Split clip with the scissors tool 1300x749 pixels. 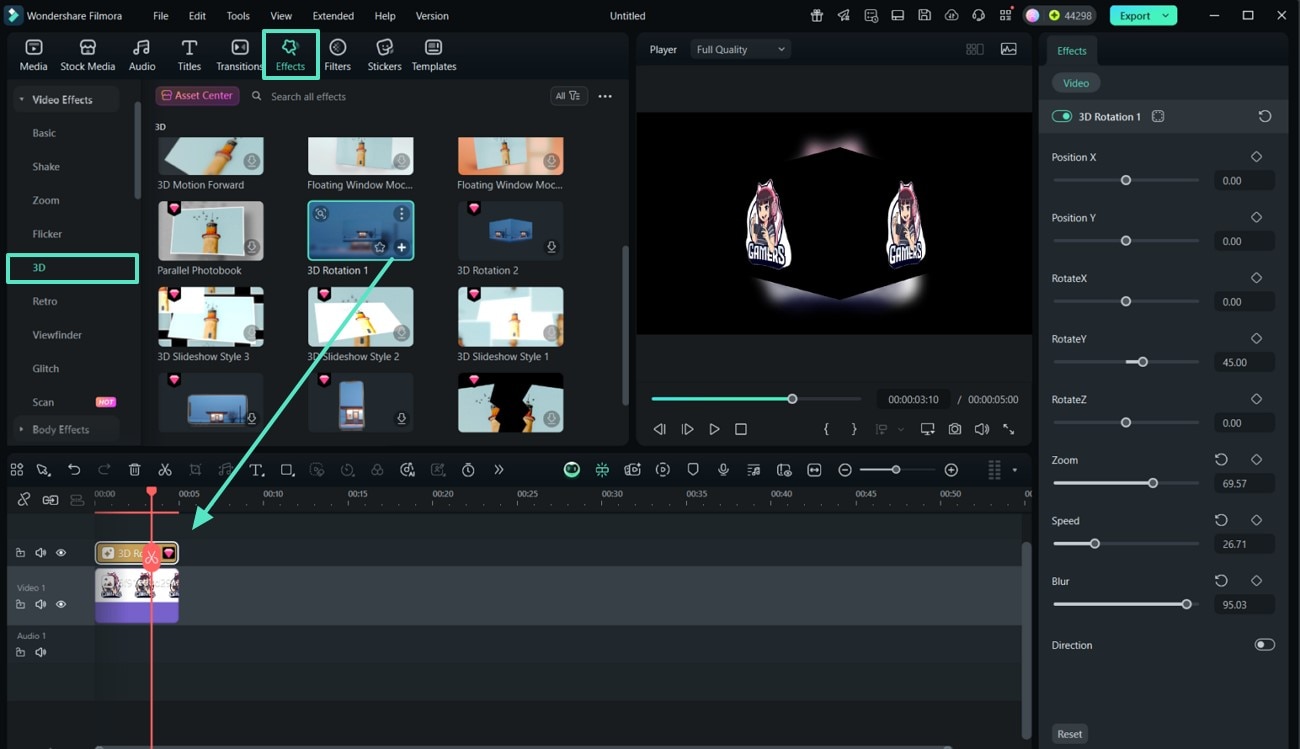coord(165,470)
